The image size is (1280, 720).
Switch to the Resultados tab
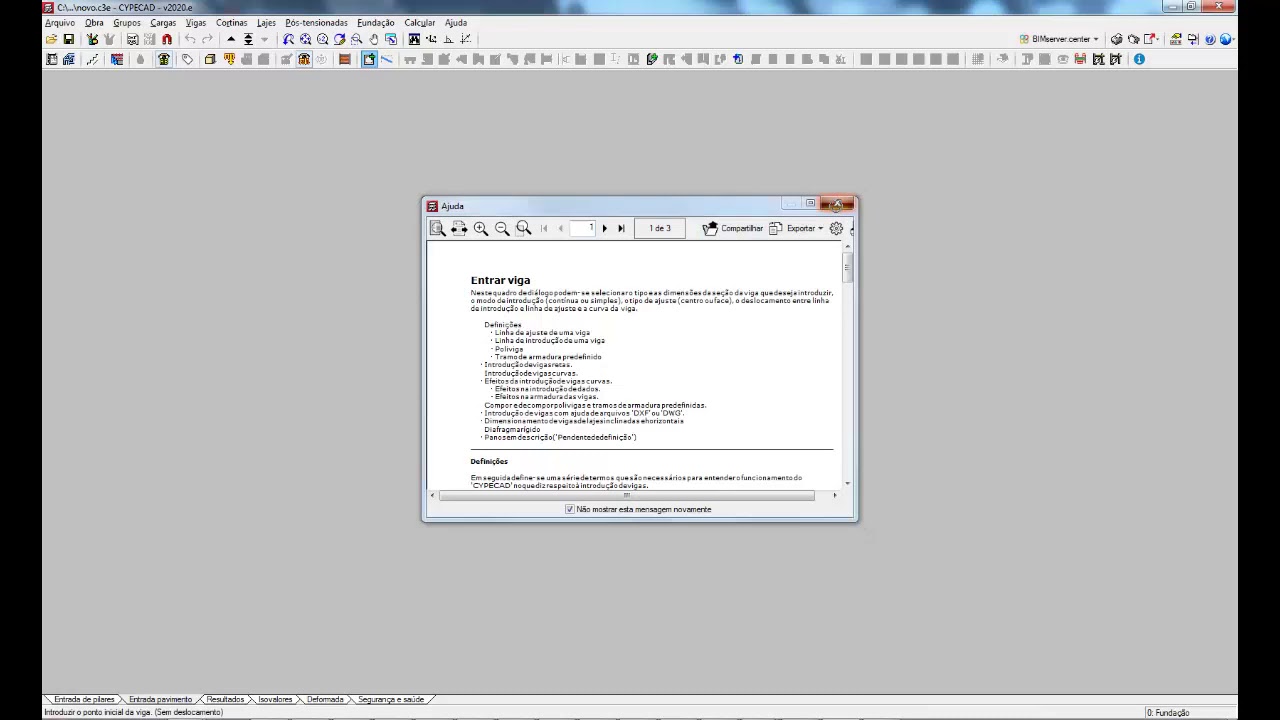(x=225, y=699)
